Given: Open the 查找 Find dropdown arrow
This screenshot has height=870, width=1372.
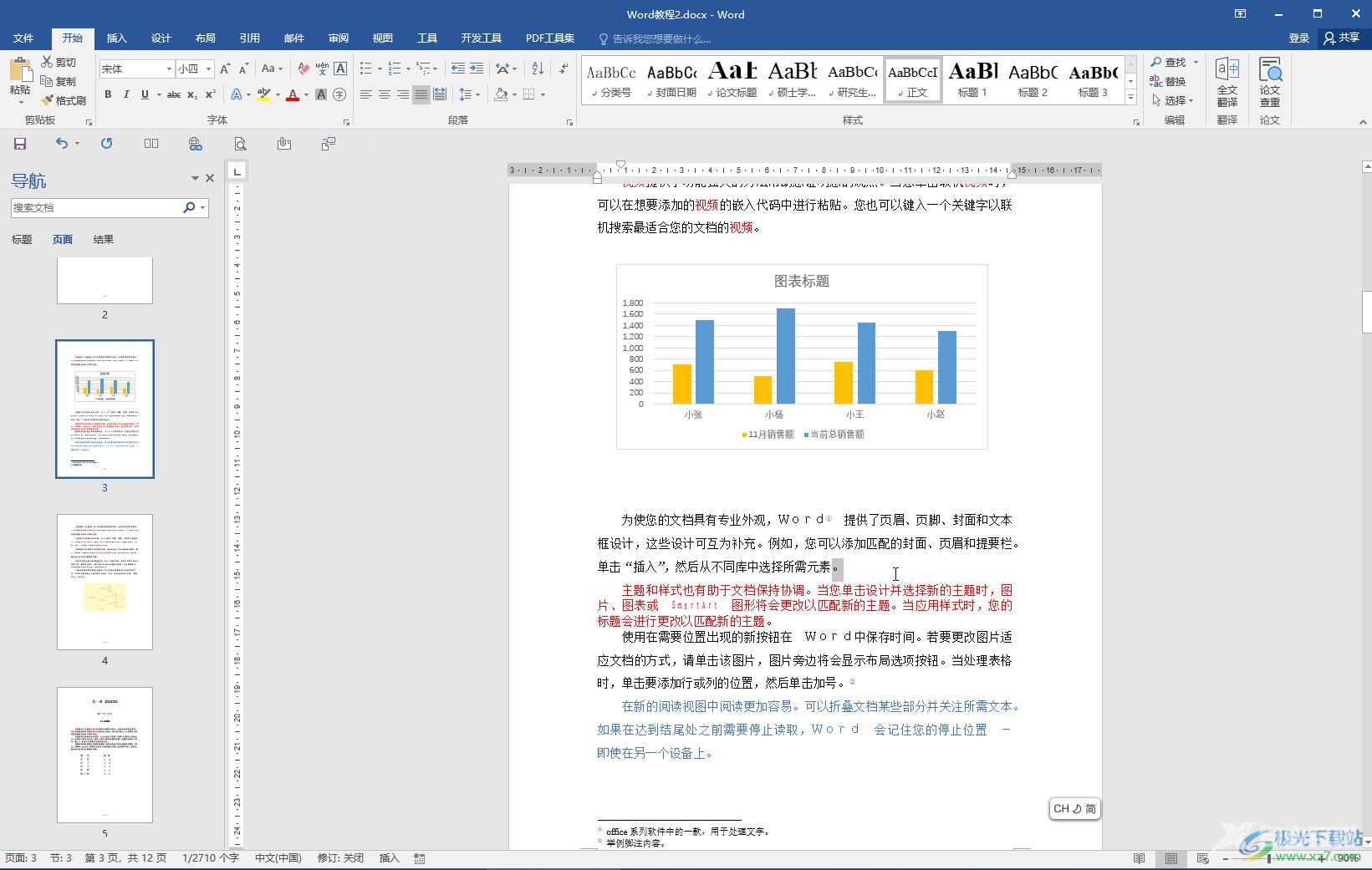Looking at the screenshot, I should click(x=1196, y=62).
